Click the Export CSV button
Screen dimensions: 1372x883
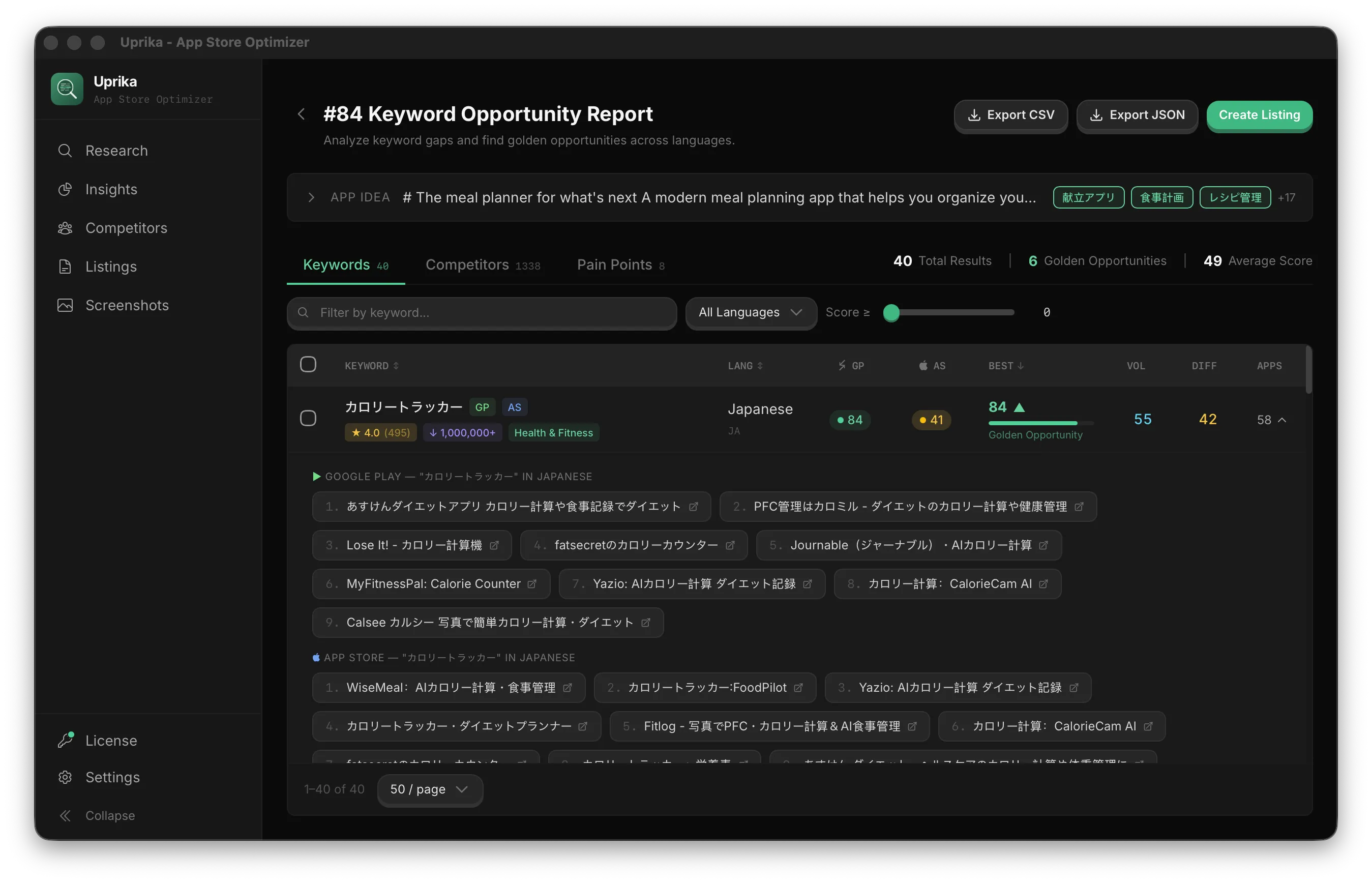1010,115
